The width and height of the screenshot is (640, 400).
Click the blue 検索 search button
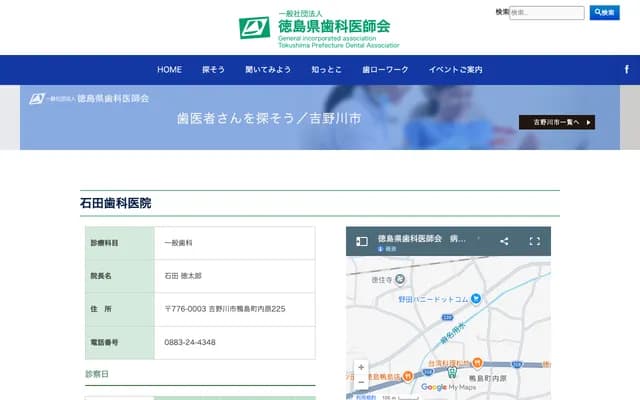pos(604,13)
